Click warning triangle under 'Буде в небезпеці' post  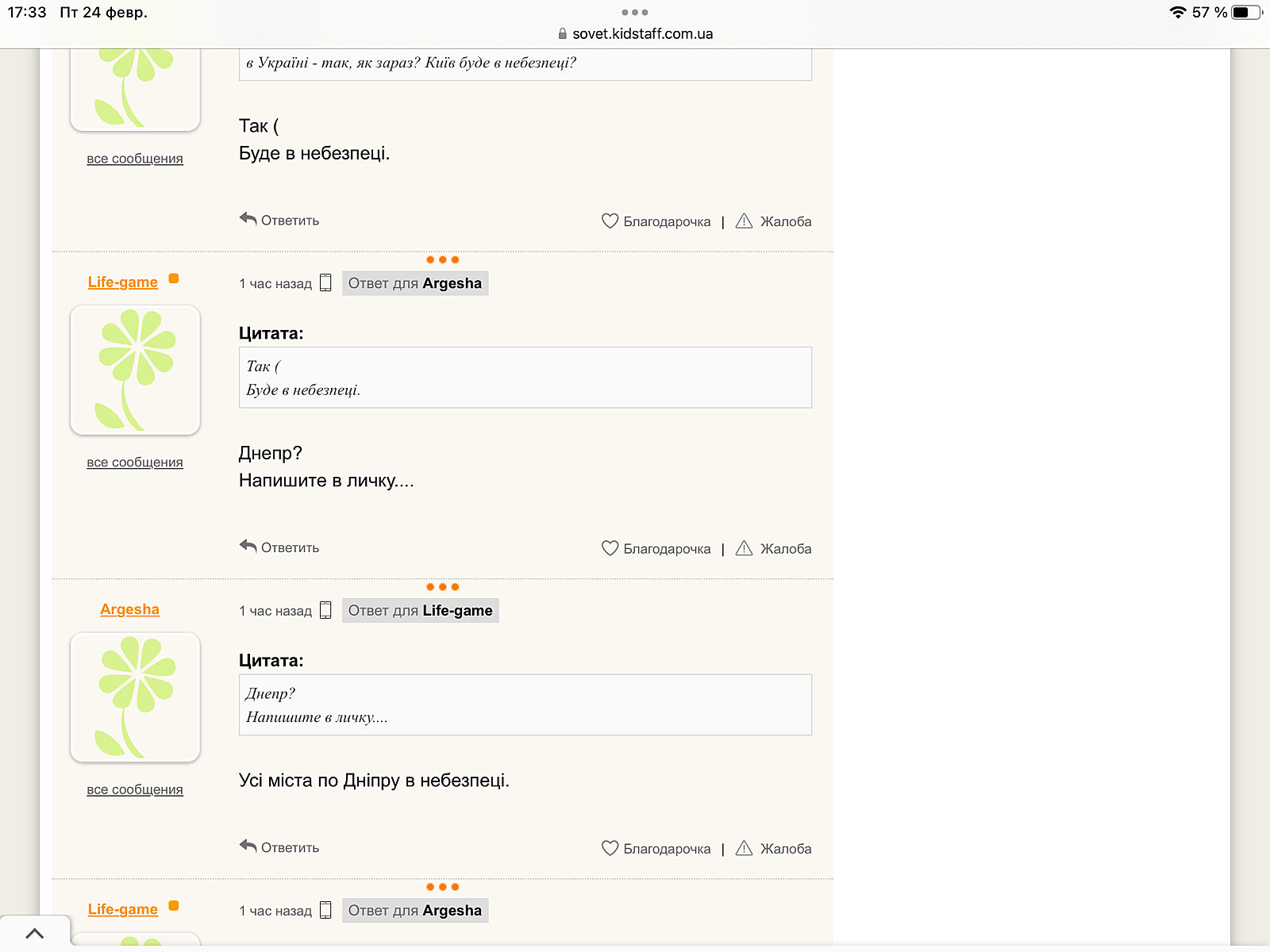click(x=744, y=221)
